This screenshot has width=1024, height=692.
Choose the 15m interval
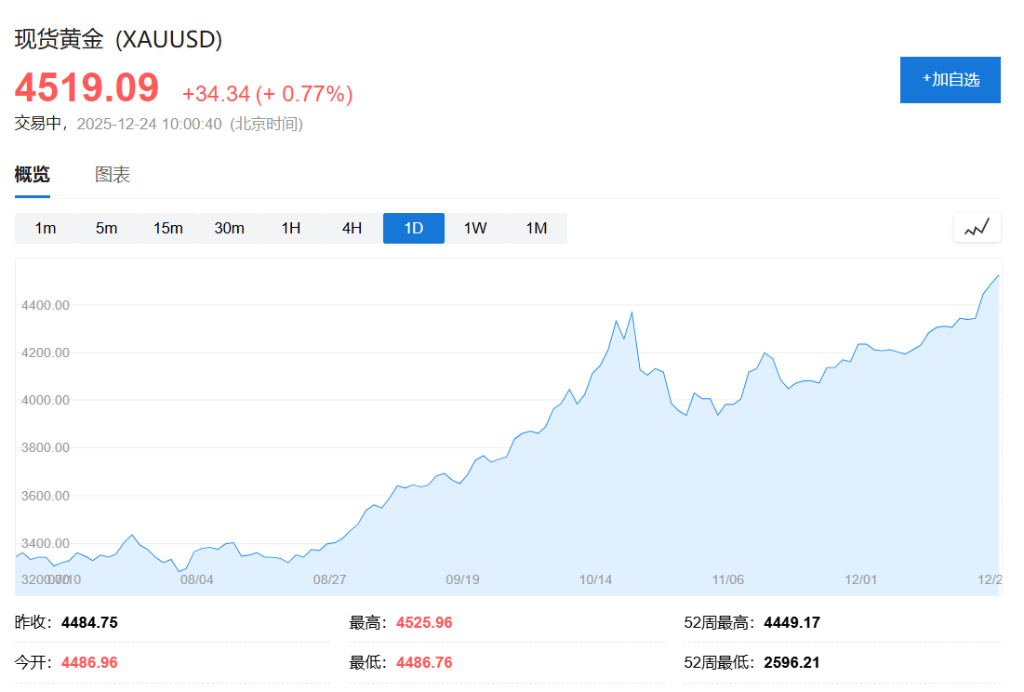tap(168, 228)
